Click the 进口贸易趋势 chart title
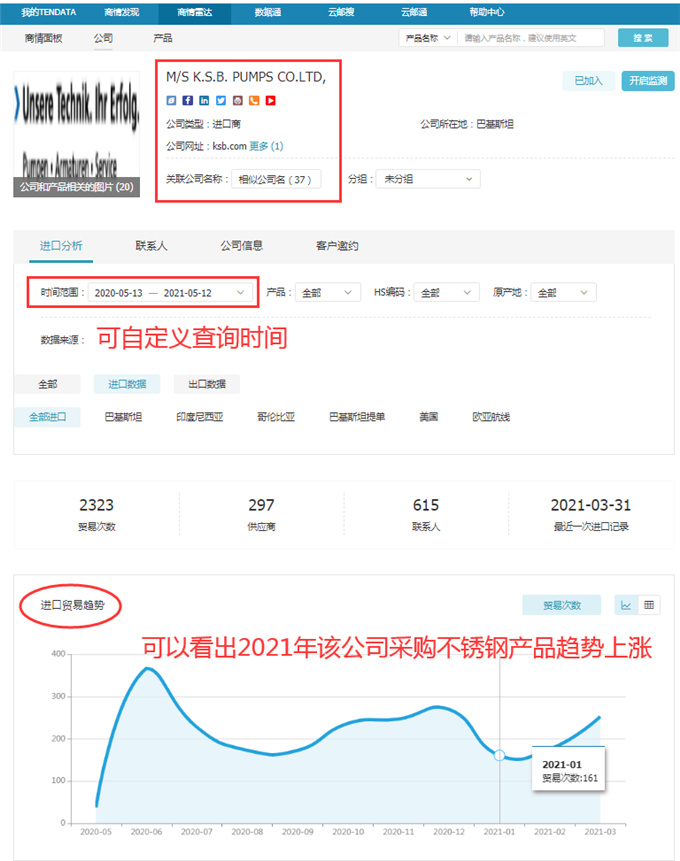Viewport: 680px width, 861px height. coord(72,605)
